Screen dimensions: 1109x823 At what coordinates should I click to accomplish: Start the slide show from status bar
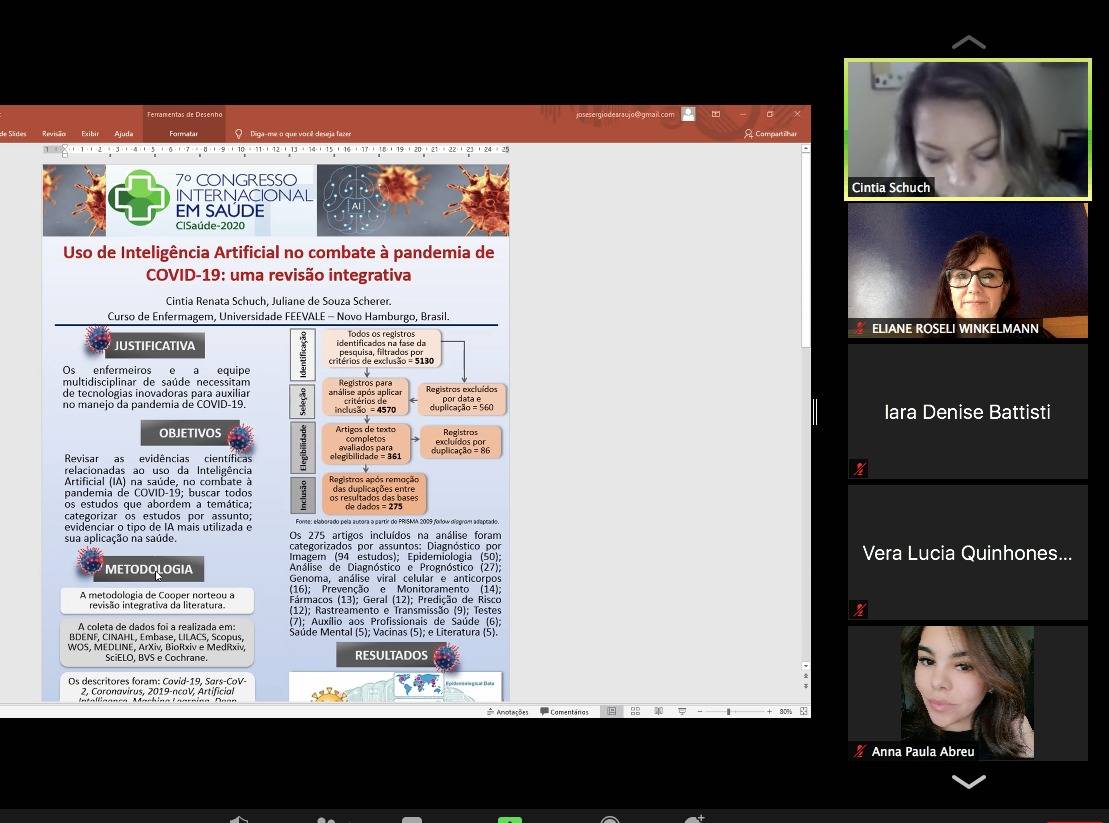click(682, 712)
